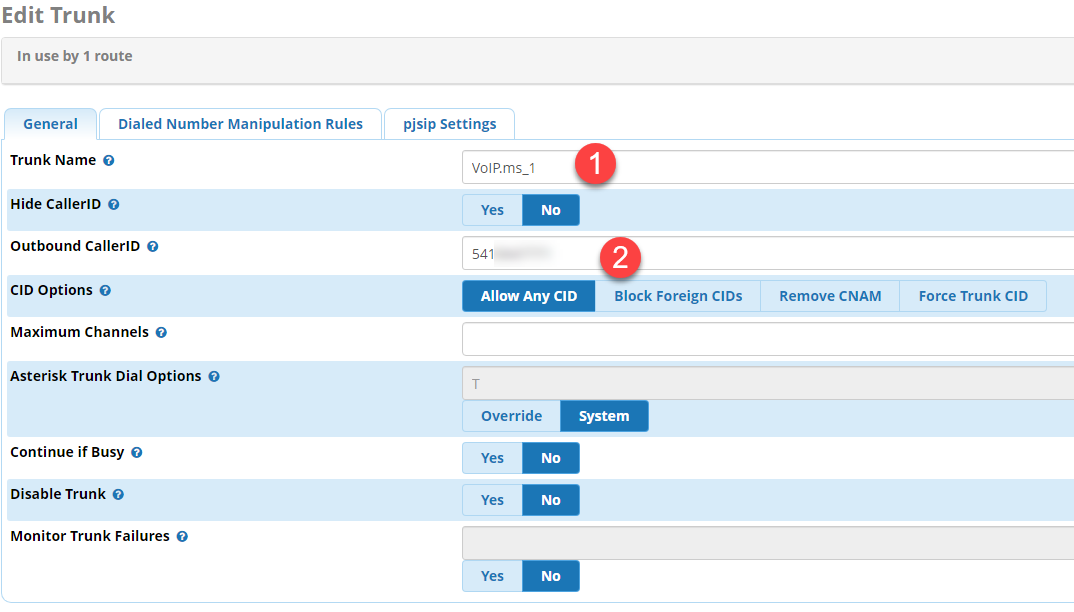Viewport: 1074px width, 612px height.
Task: Open help tooltip for Outbound CallerID
Action: pos(153,247)
